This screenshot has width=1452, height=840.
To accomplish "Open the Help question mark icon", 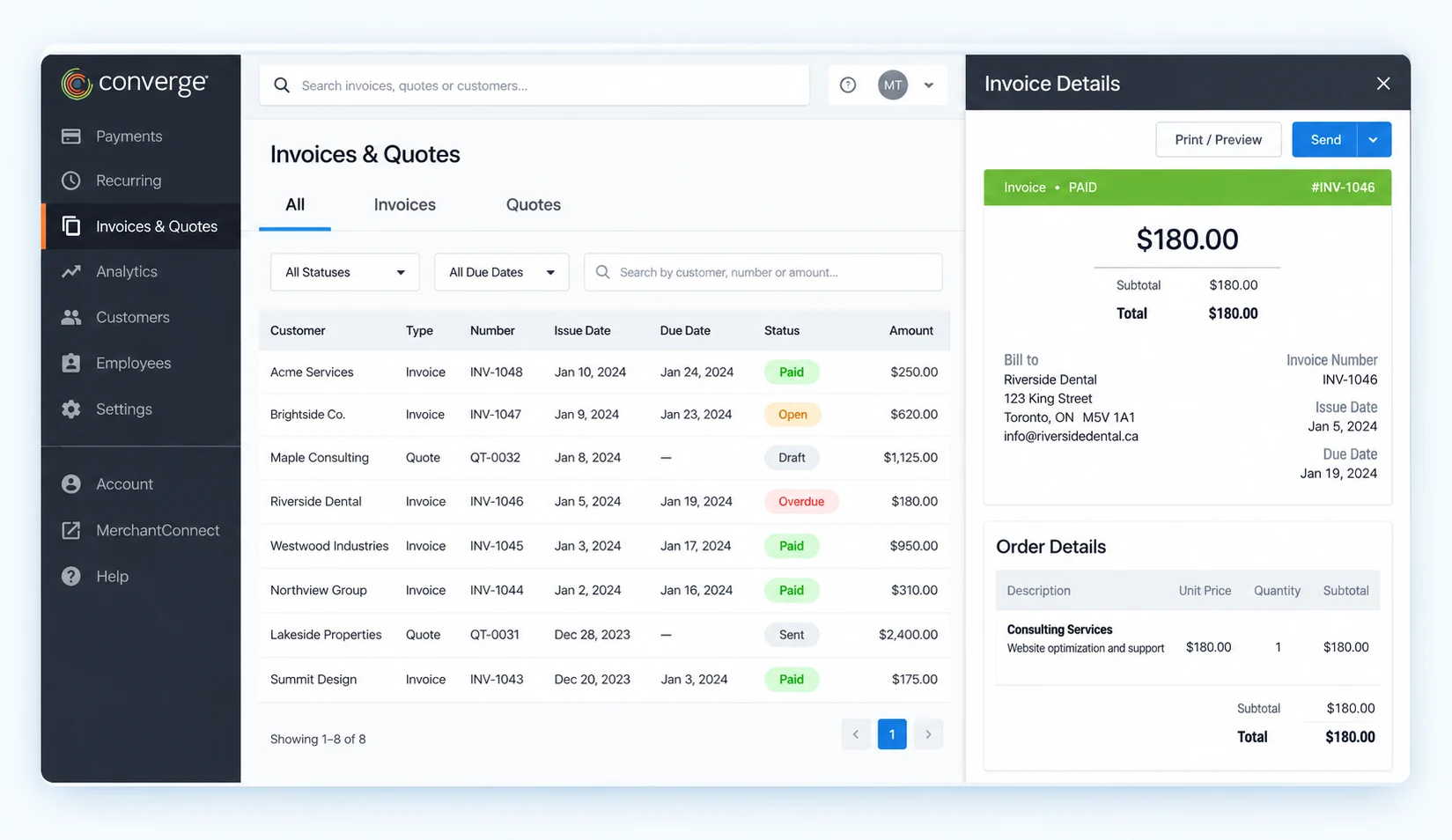I will 71,576.
